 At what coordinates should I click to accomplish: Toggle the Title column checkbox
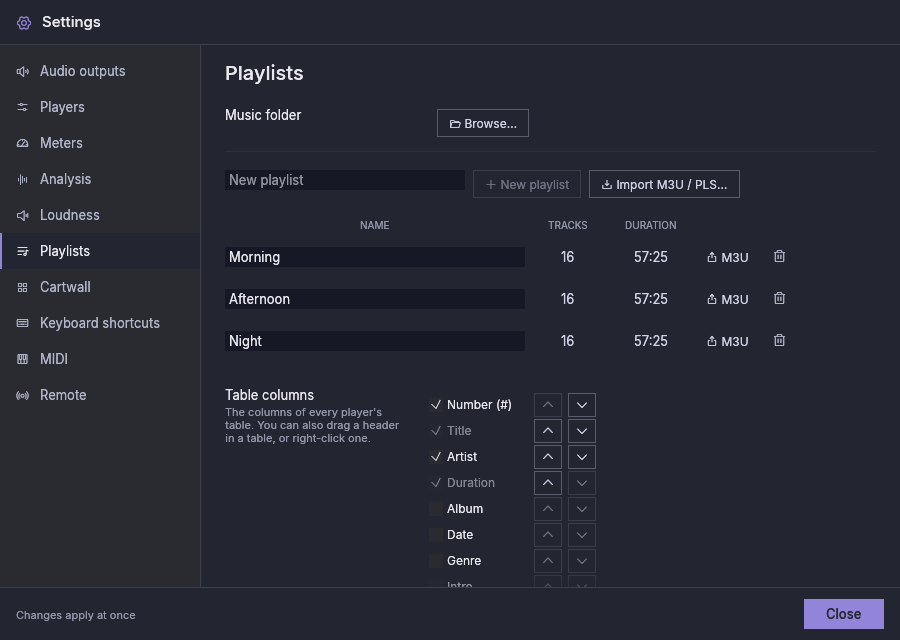(x=436, y=431)
